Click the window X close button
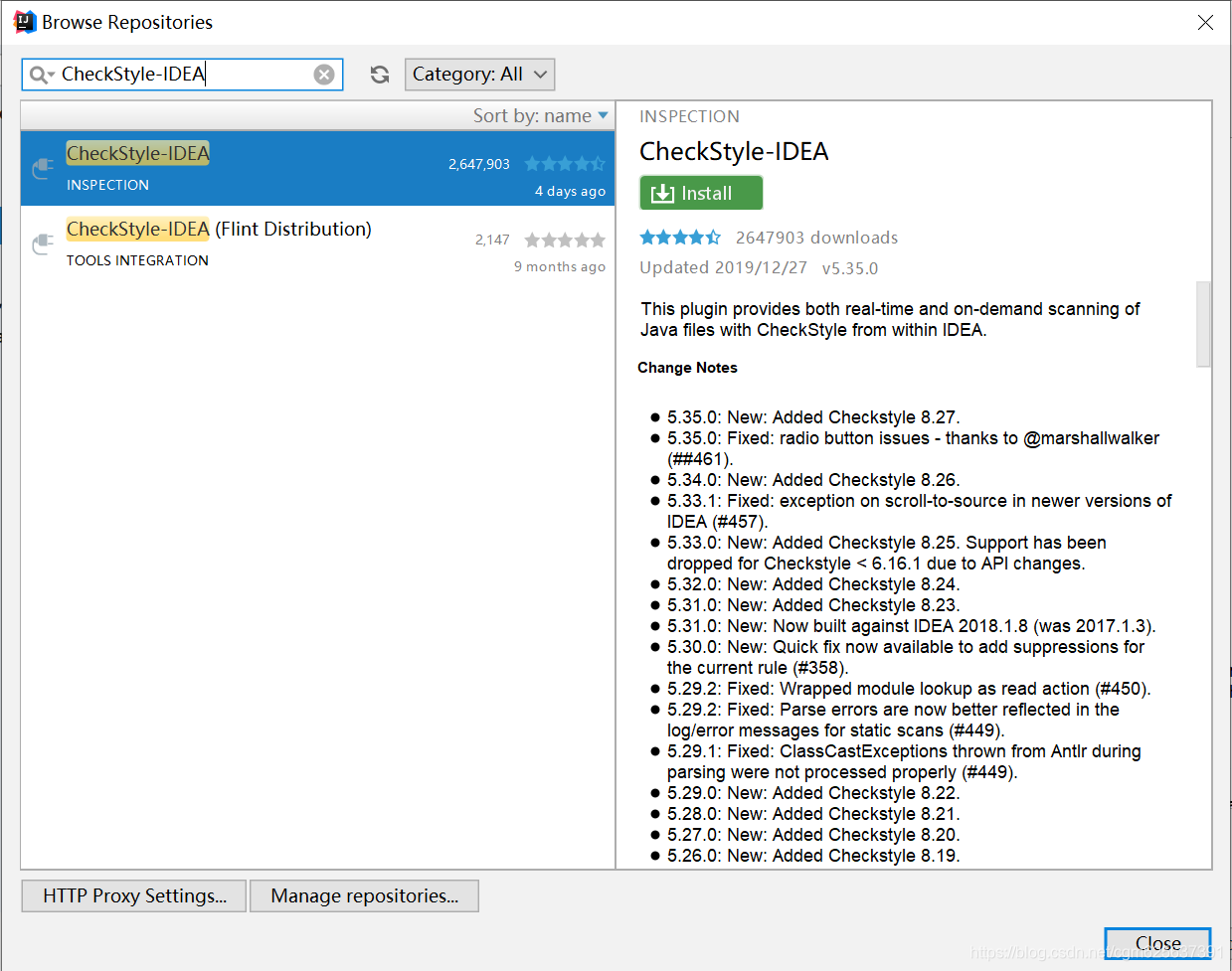Viewport: 1232px width, 971px height. [x=1205, y=22]
